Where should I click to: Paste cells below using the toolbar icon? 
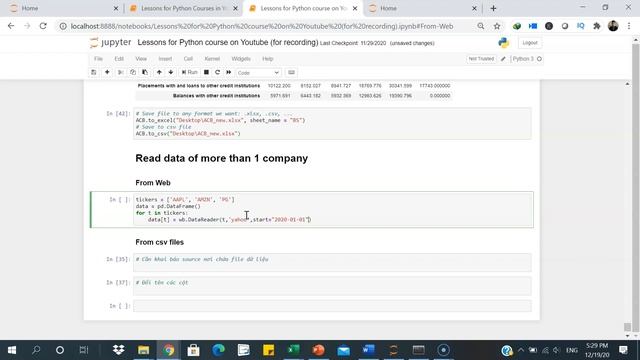pyautogui.click(x=145, y=72)
